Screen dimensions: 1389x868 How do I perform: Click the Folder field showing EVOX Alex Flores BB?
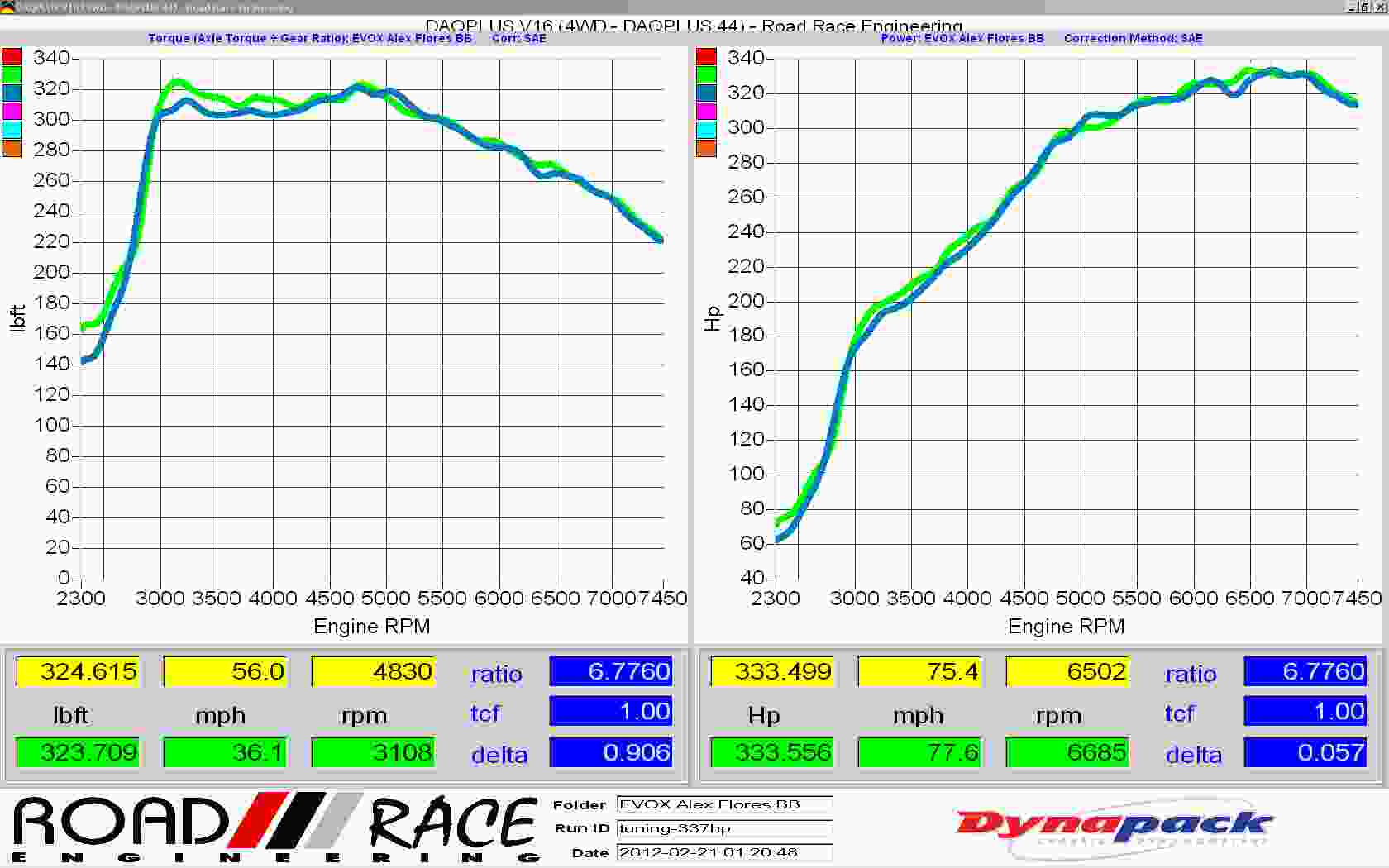coord(724,804)
